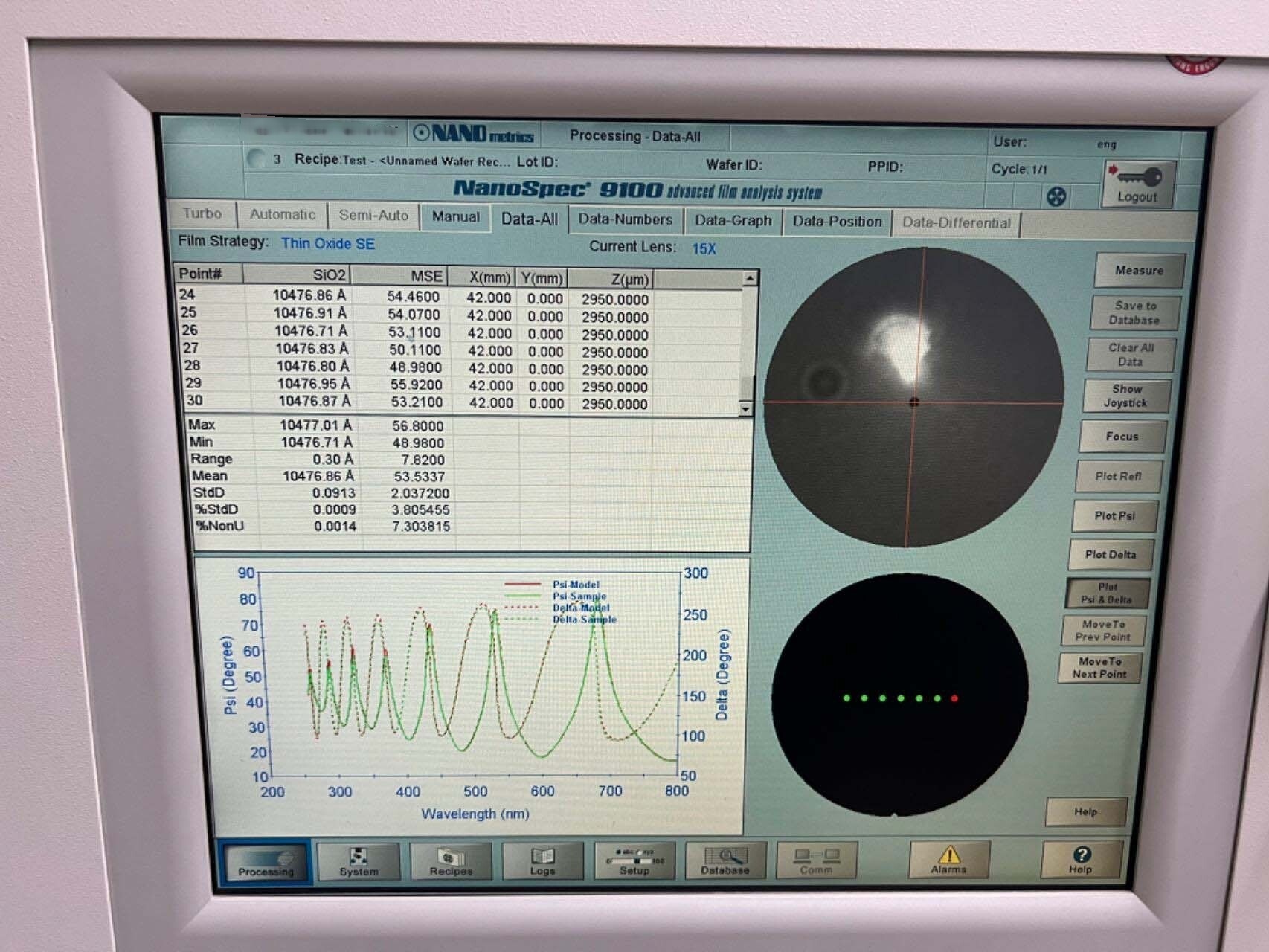Select row for point 28
1269x952 pixels.
[459, 367]
